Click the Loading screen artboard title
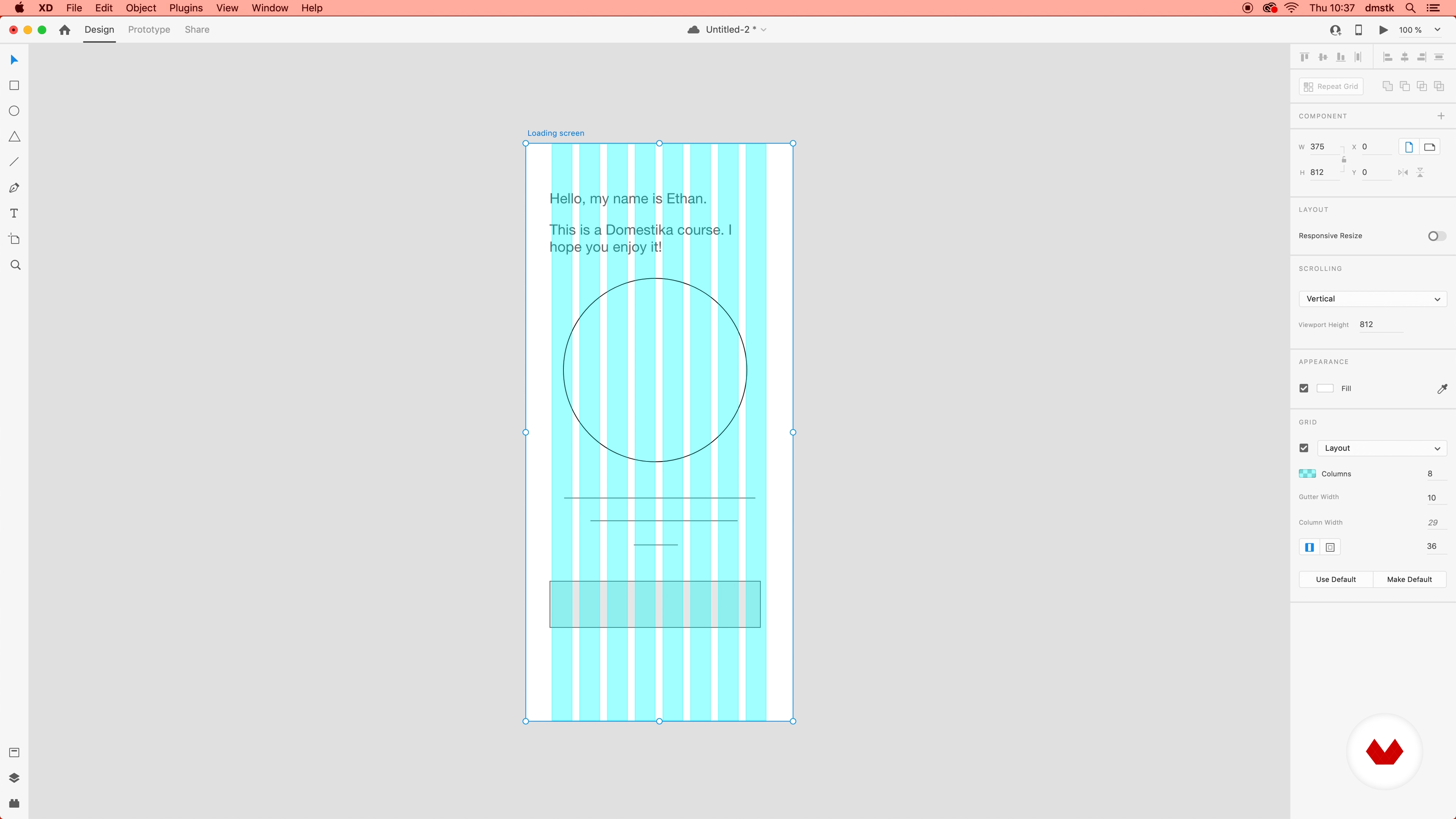 coord(555,133)
